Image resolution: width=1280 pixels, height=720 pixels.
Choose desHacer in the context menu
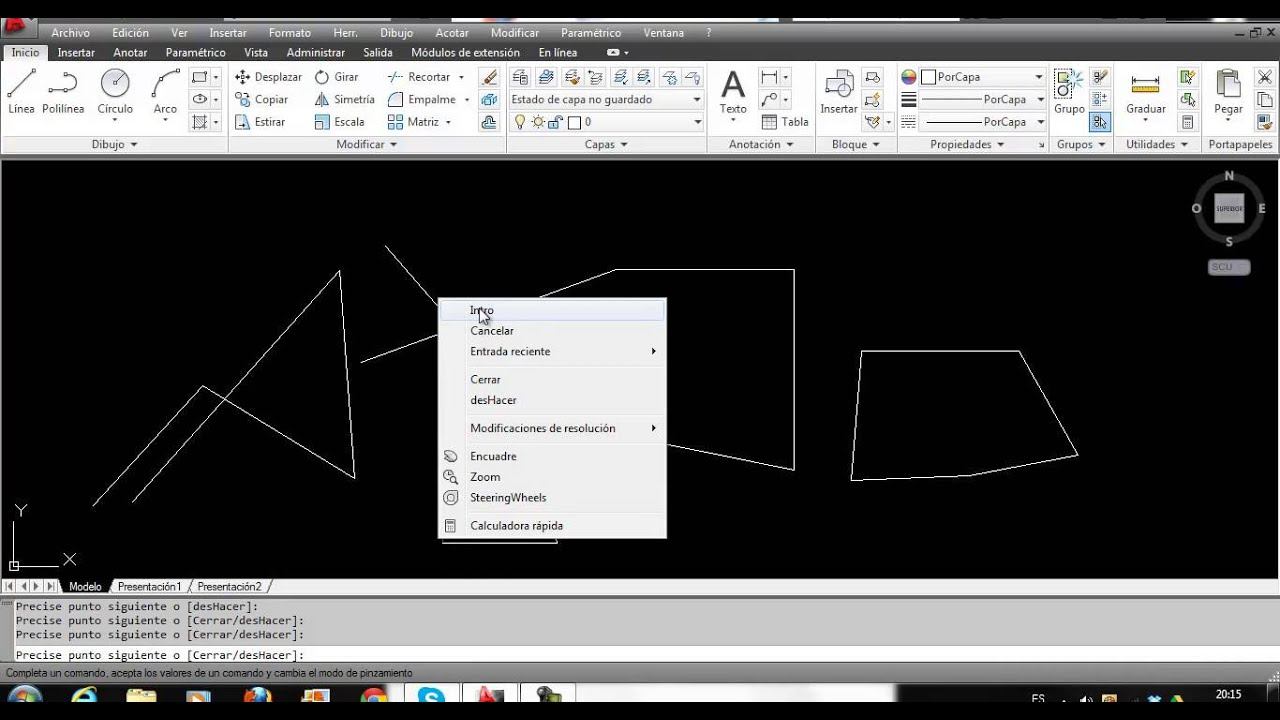point(553,400)
